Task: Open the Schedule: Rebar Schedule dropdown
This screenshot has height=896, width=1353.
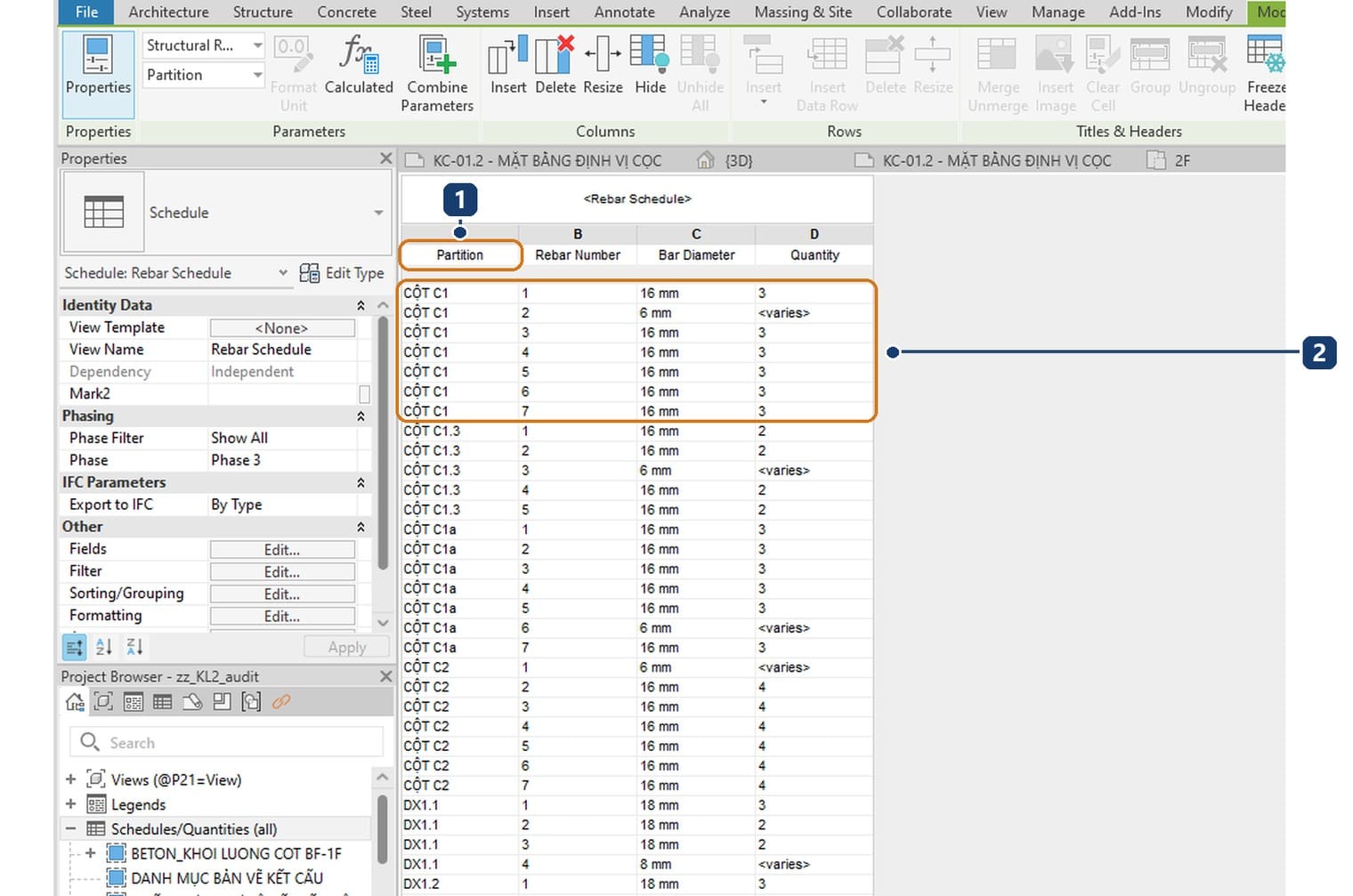Action: coord(283,273)
